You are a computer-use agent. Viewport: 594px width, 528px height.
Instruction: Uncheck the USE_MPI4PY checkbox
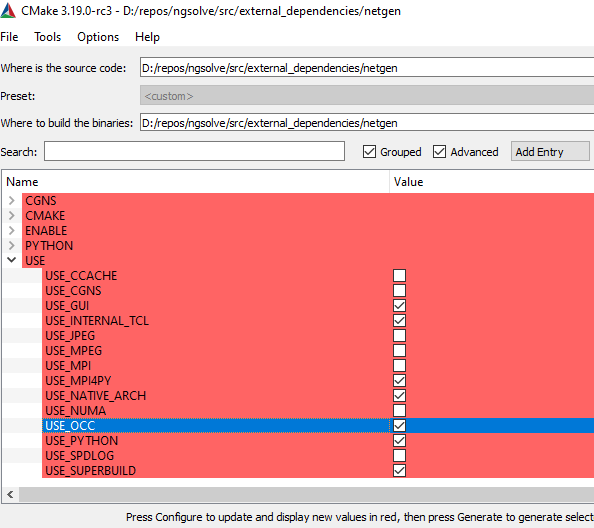399,380
